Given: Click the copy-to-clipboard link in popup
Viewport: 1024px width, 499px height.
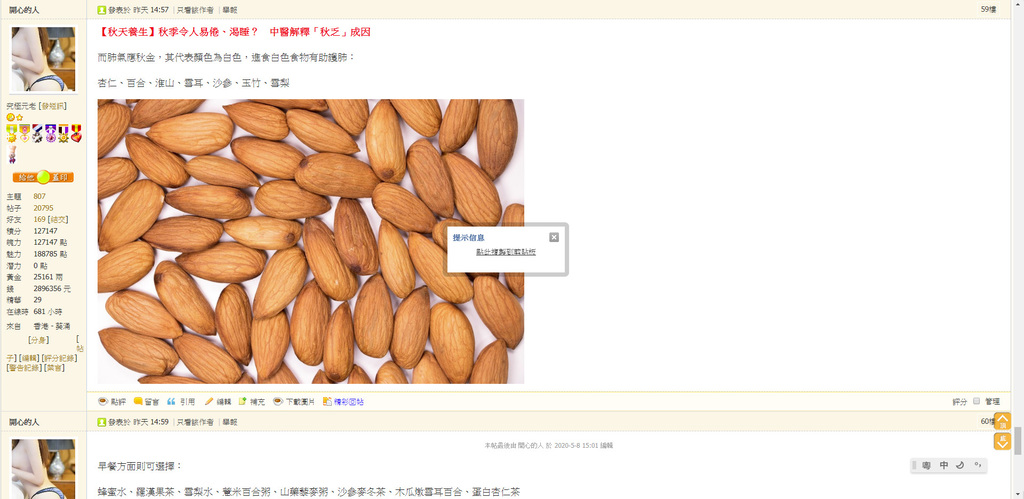Looking at the screenshot, I should [x=506, y=252].
